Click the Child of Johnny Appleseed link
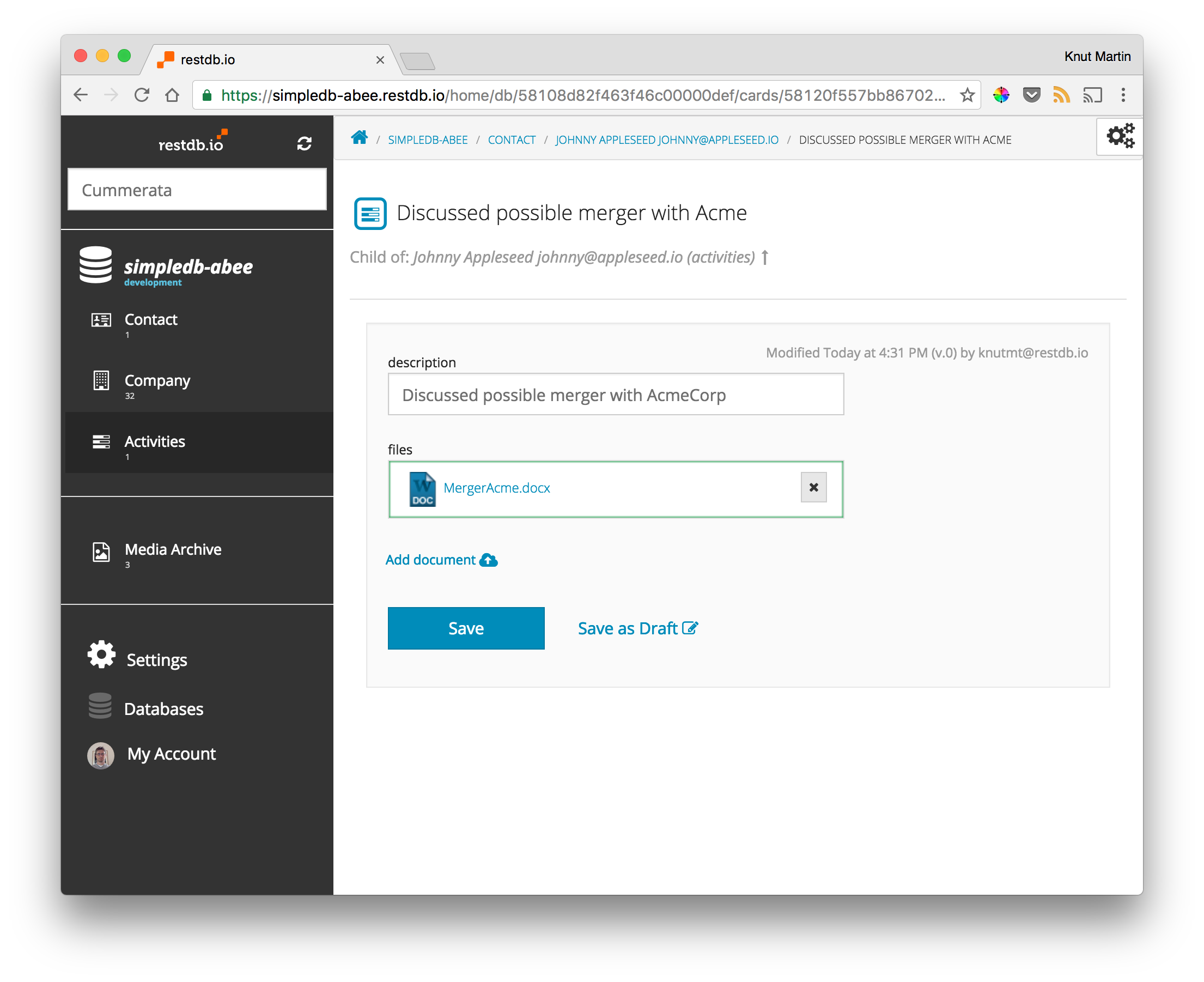 coord(583,257)
